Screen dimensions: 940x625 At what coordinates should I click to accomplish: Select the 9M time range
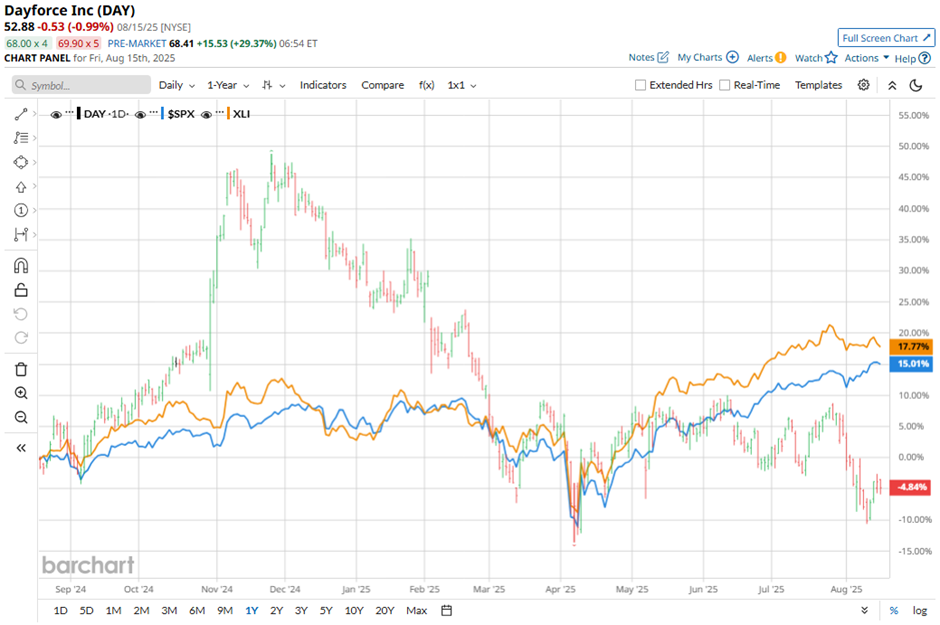(225, 611)
